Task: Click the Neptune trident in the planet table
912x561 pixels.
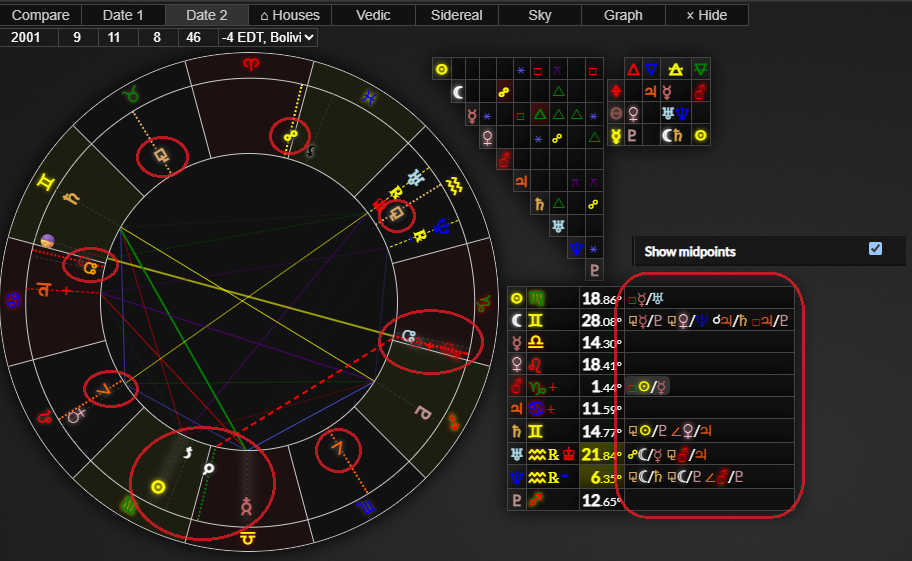Action: (517, 477)
